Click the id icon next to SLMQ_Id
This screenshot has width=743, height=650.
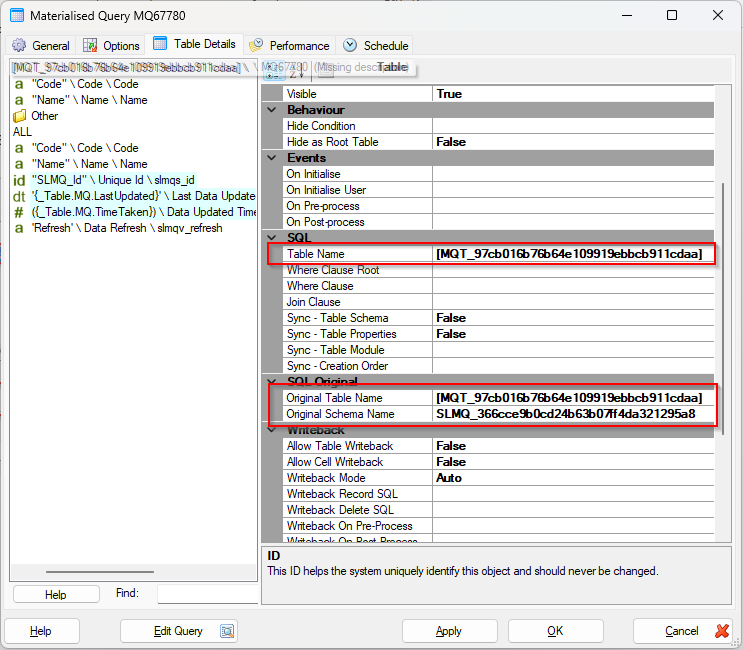(x=19, y=181)
